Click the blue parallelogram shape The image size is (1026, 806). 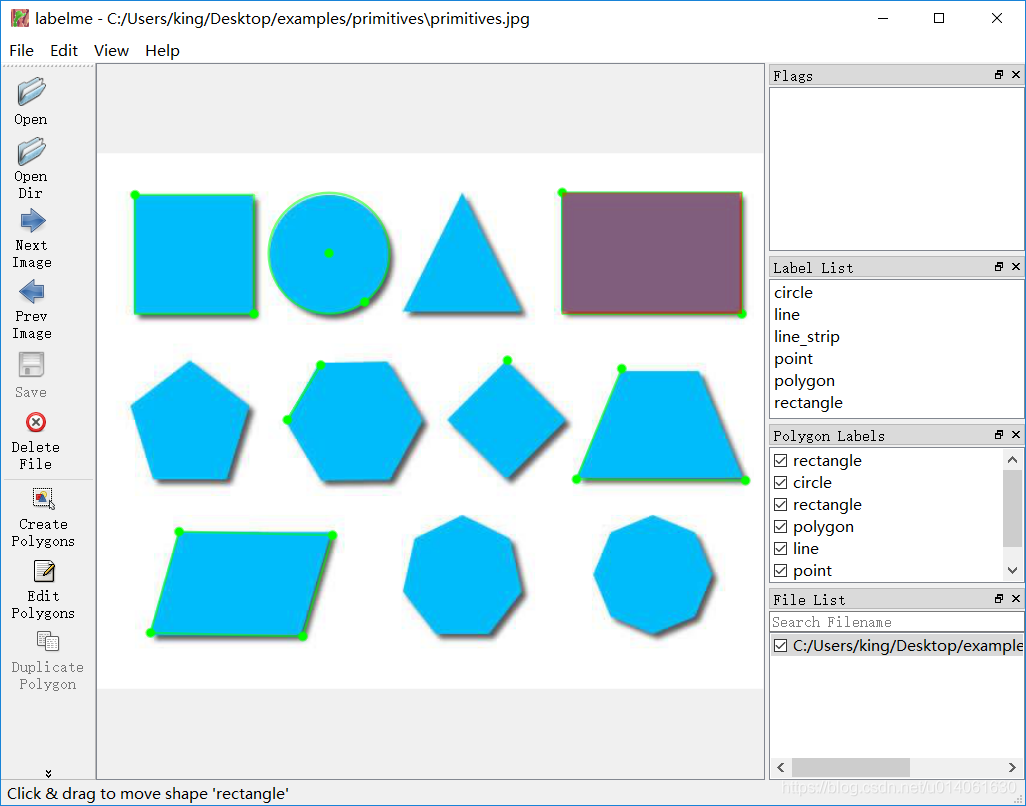(241, 584)
